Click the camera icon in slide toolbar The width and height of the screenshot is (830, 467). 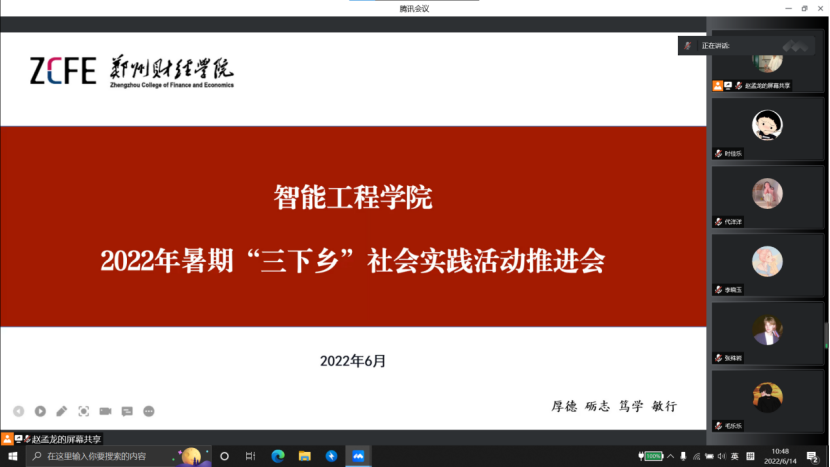[x=105, y=411]
